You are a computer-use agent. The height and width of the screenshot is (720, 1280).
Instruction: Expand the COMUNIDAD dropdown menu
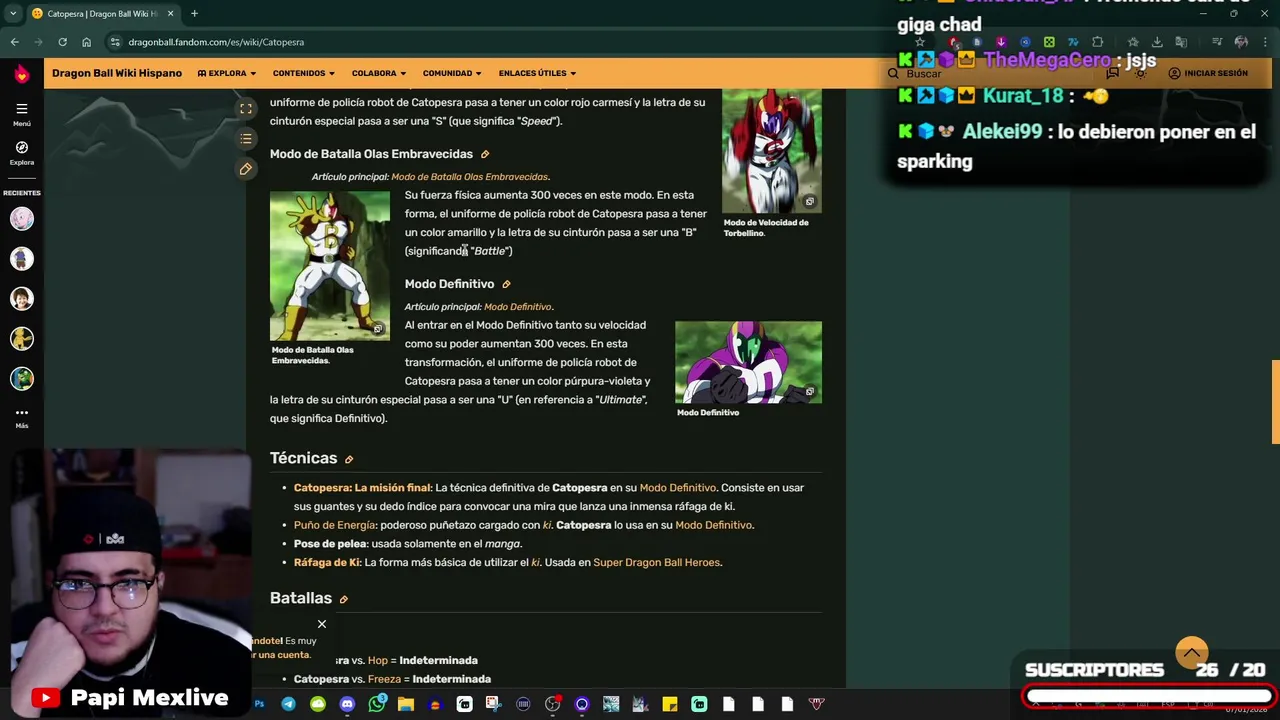coord(452,73)
